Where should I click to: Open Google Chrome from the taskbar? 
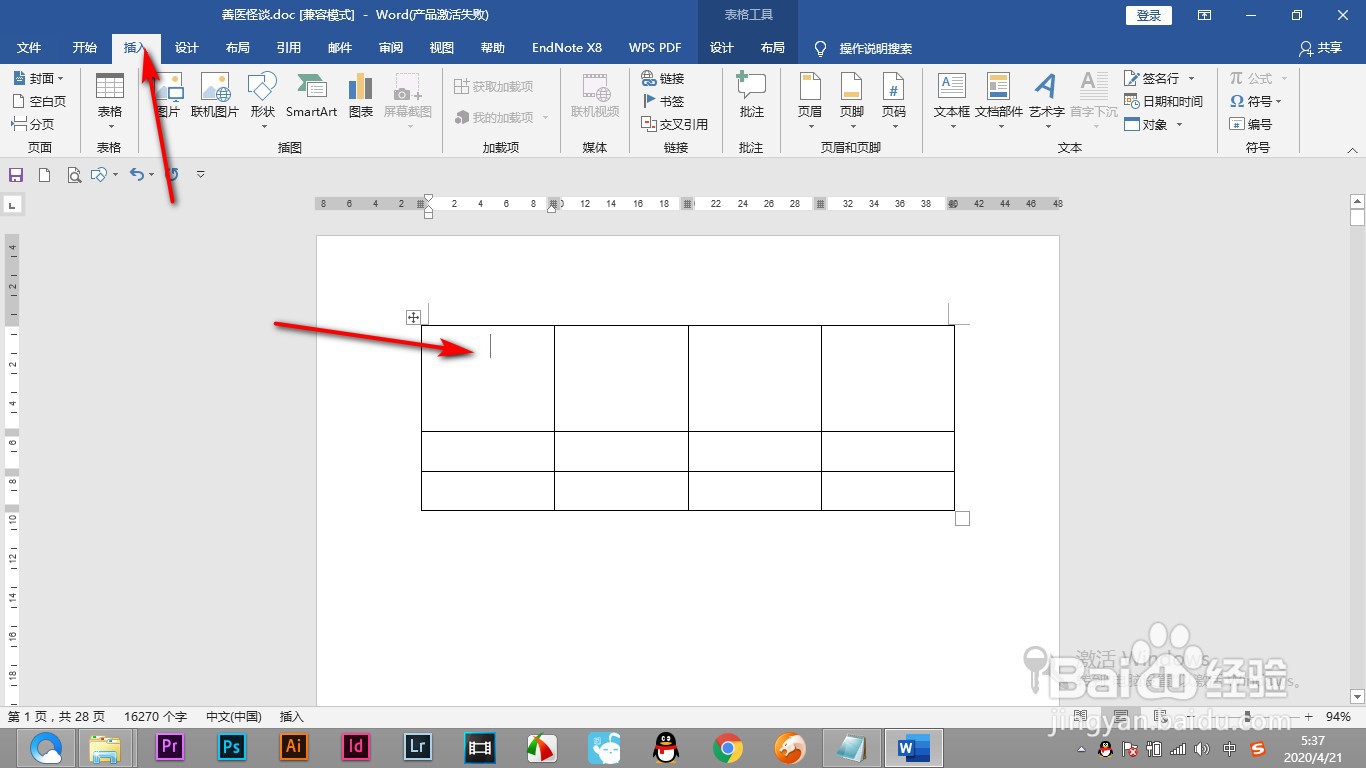(x=728, y=747)
